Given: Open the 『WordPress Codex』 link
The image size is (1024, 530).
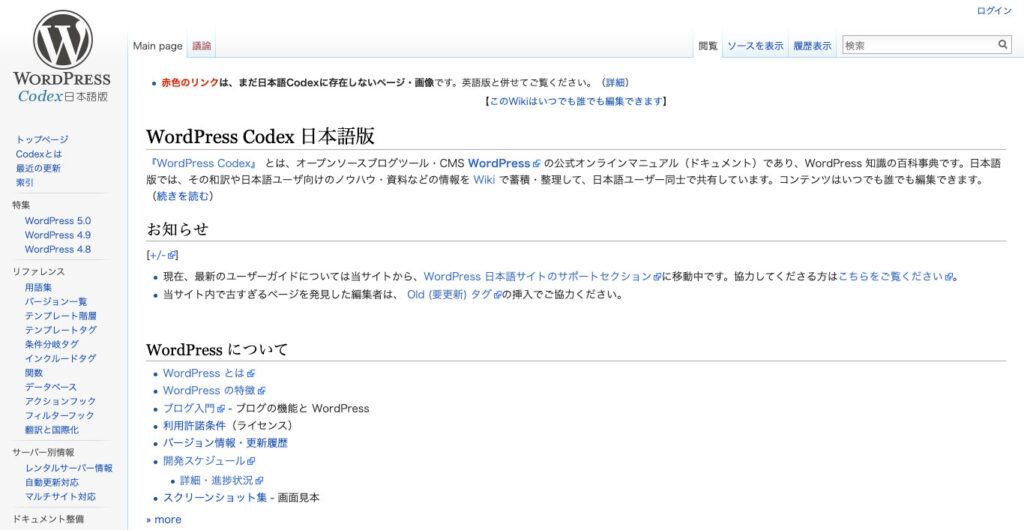Looking at the screenshot, I should (x=203, y=163).
